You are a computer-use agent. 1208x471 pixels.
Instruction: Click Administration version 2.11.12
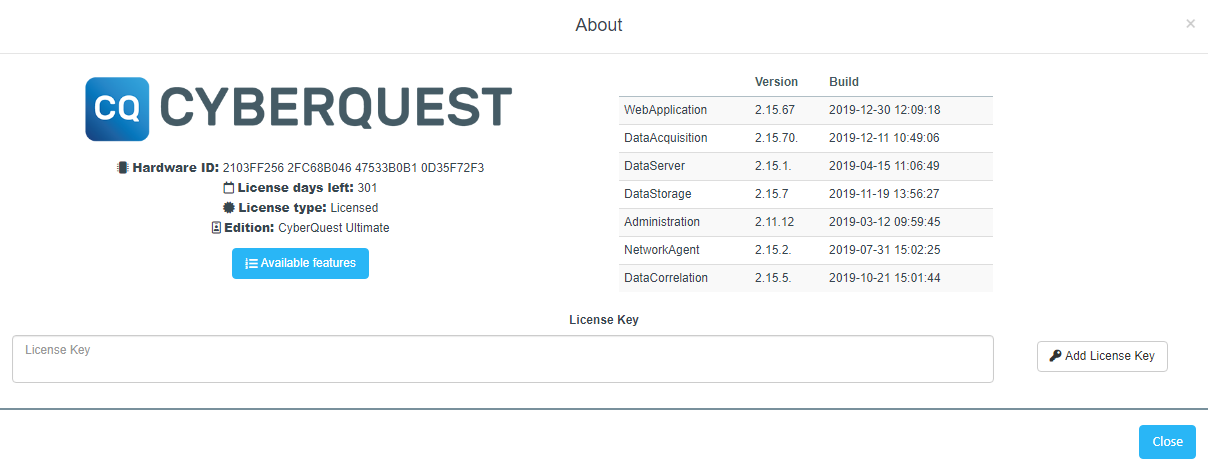tap(775, 222)
